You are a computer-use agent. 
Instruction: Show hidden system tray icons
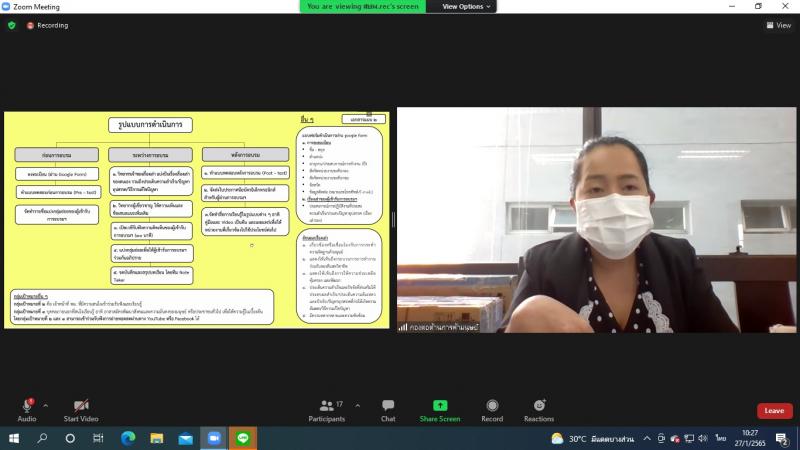pos(647,438)
